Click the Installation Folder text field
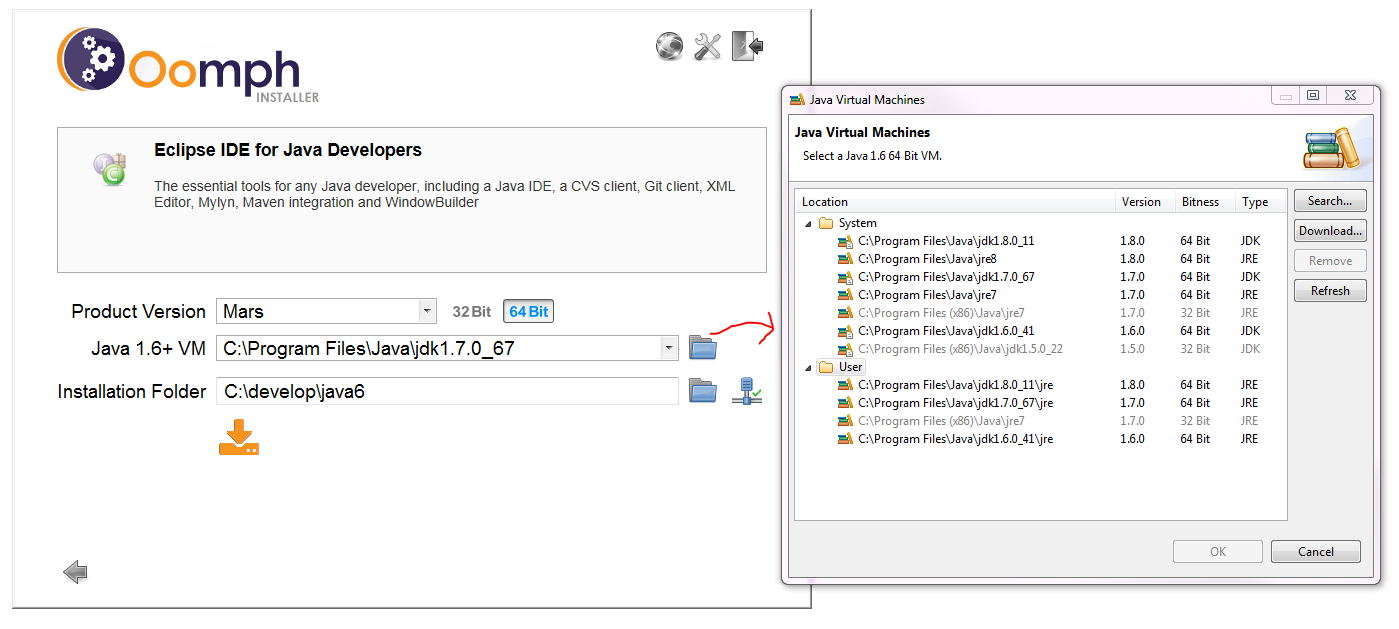Screen dimensions: 1399x629 pyautogui.click(x=447, y=391)
